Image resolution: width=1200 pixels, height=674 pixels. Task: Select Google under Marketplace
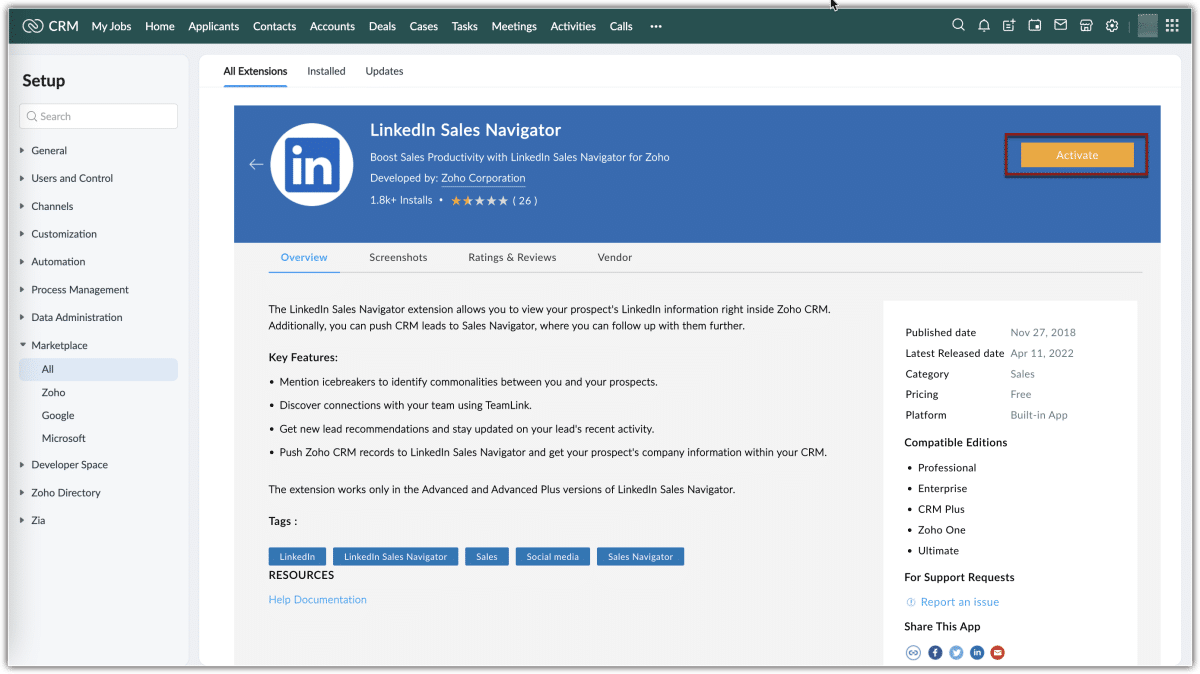pyautogui.click(x=58, y=416)
